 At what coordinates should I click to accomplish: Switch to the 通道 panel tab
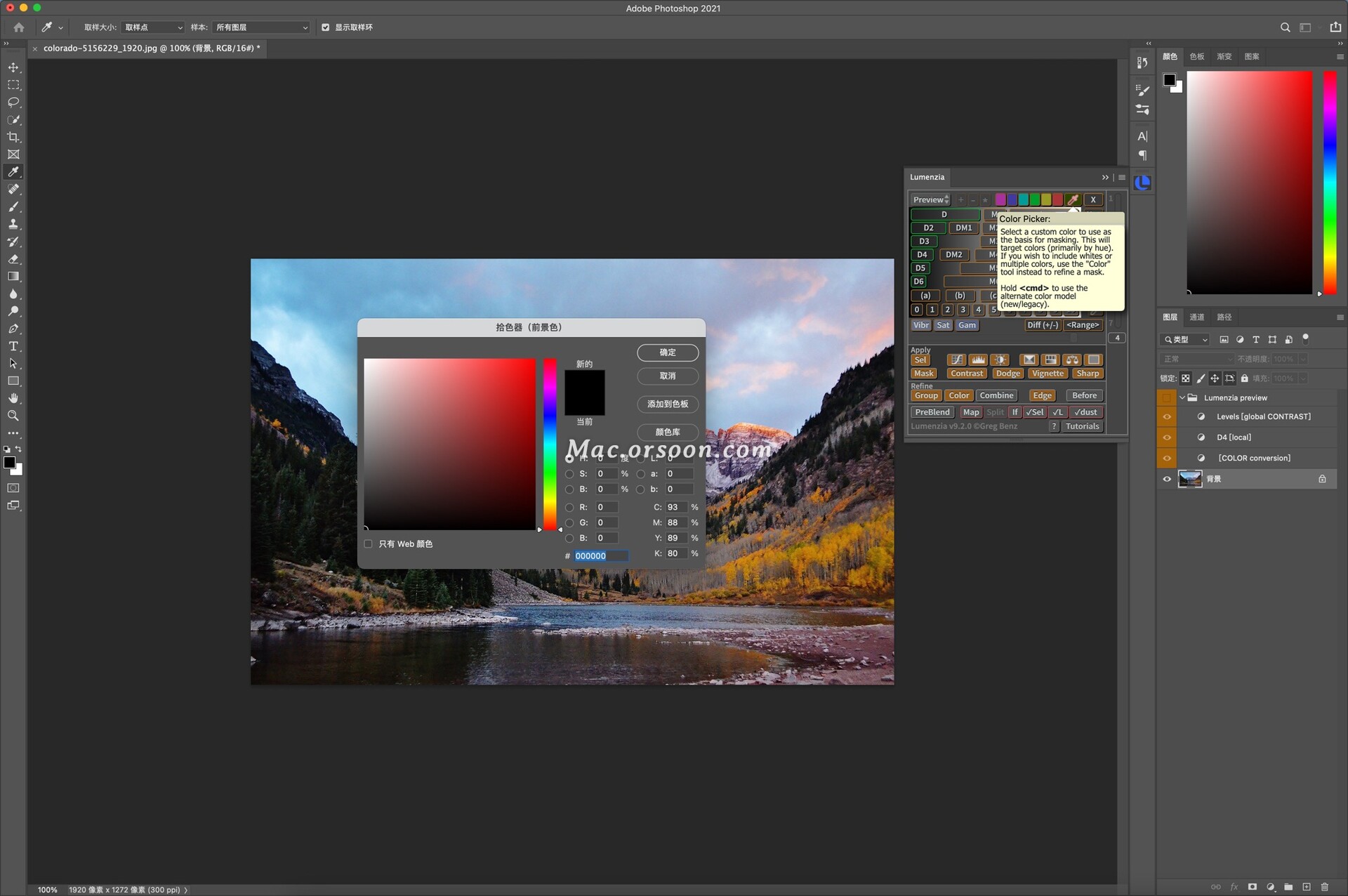pyautogui.click(x=1197, y=317)
